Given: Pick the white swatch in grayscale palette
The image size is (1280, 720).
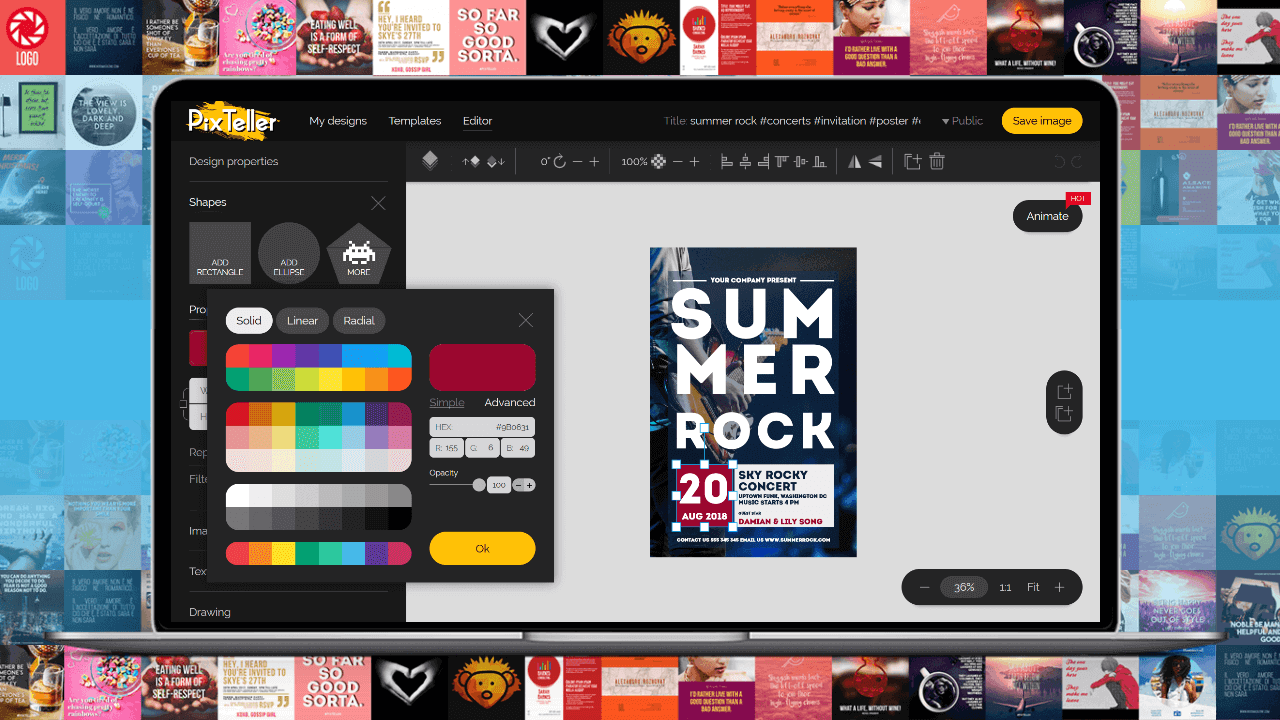Looking at the screenshot, I should 237,495.
